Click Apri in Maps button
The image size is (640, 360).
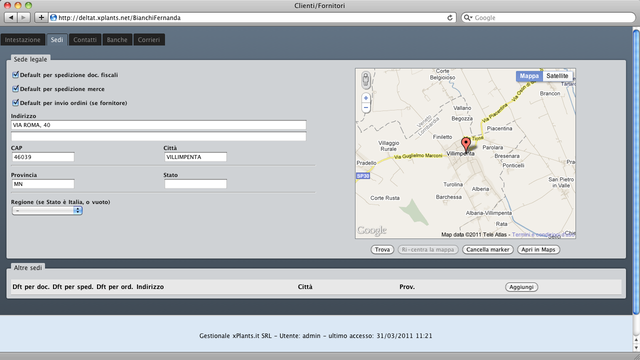(x=538, y=249)
